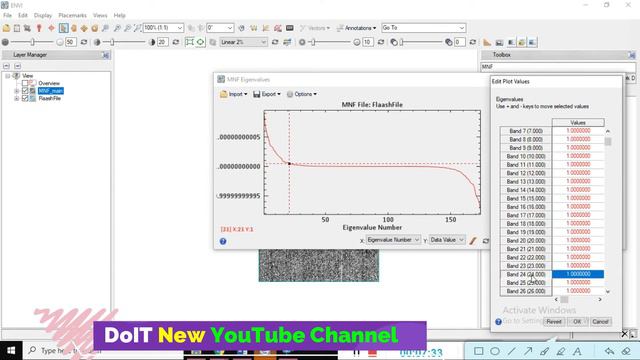640x360 pixels.
Task: Click the Flicker view icon
Action: 521,42
